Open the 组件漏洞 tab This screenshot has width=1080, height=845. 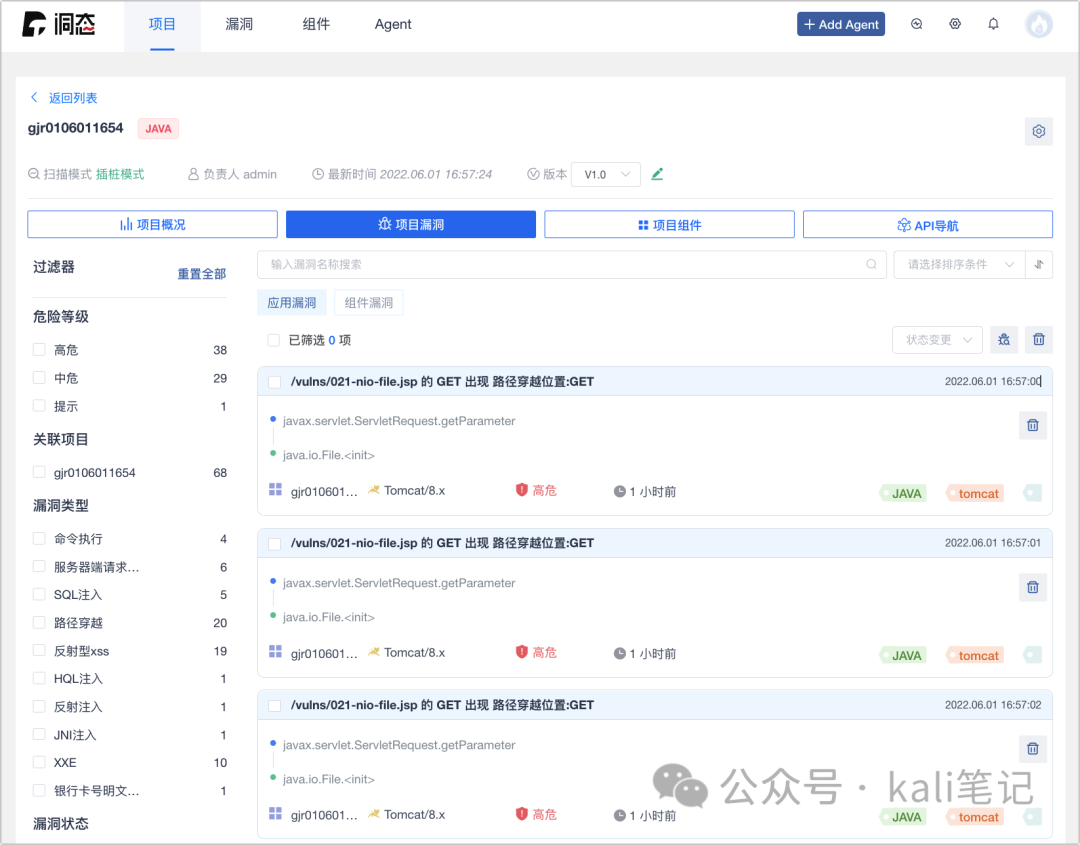[x=368, y=303]
